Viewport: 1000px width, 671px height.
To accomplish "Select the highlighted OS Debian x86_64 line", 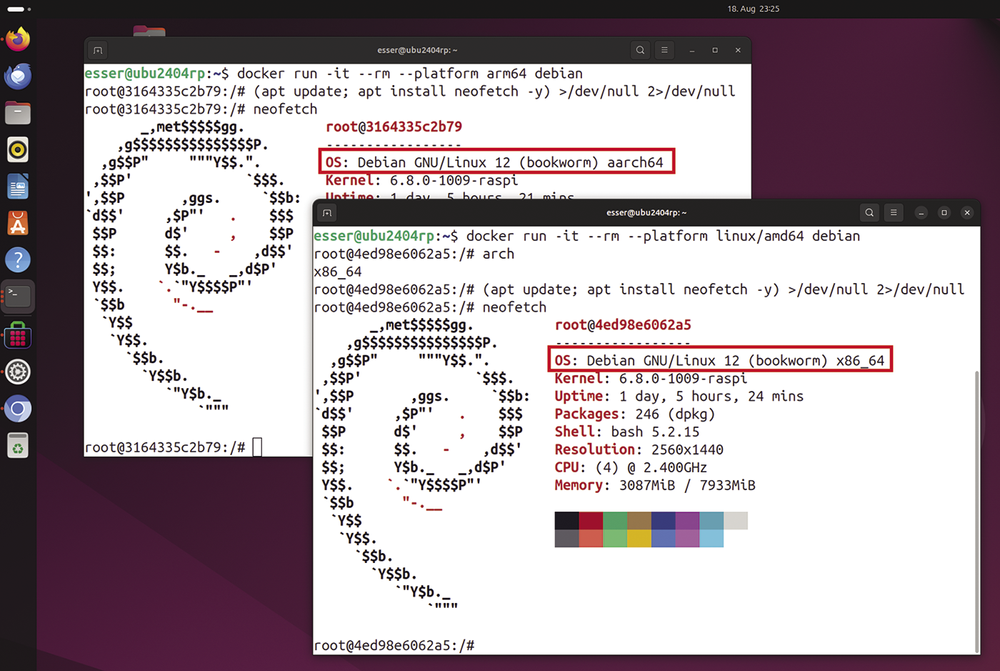I will [x=717, y=359].
